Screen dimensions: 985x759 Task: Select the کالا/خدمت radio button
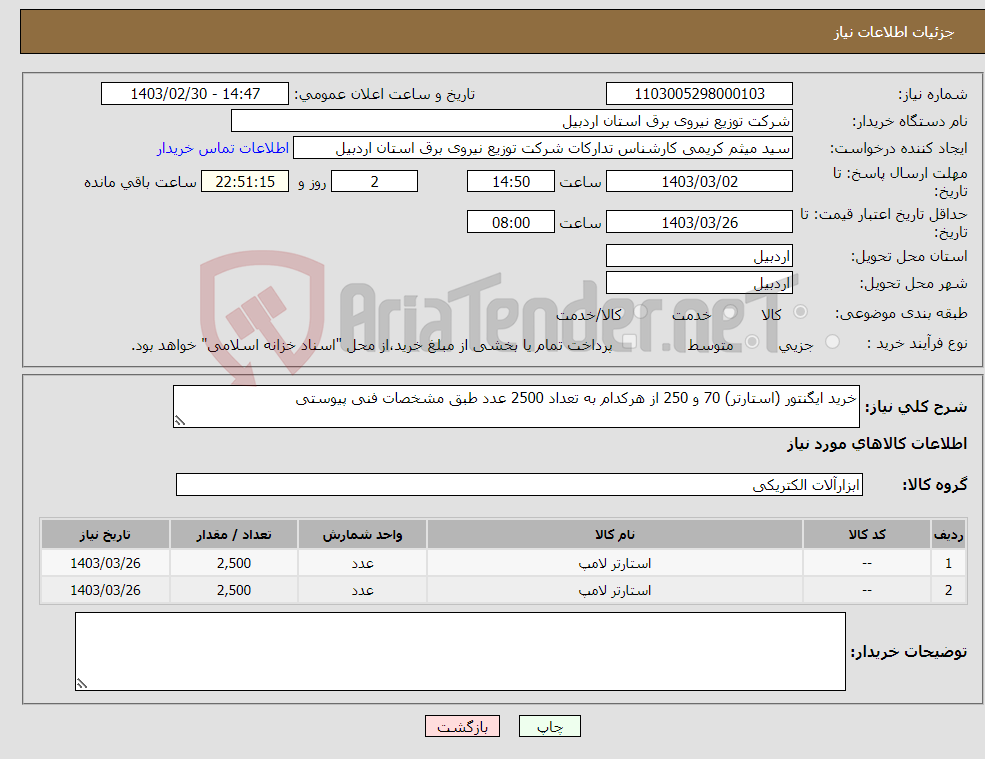(x=640, y=312)
